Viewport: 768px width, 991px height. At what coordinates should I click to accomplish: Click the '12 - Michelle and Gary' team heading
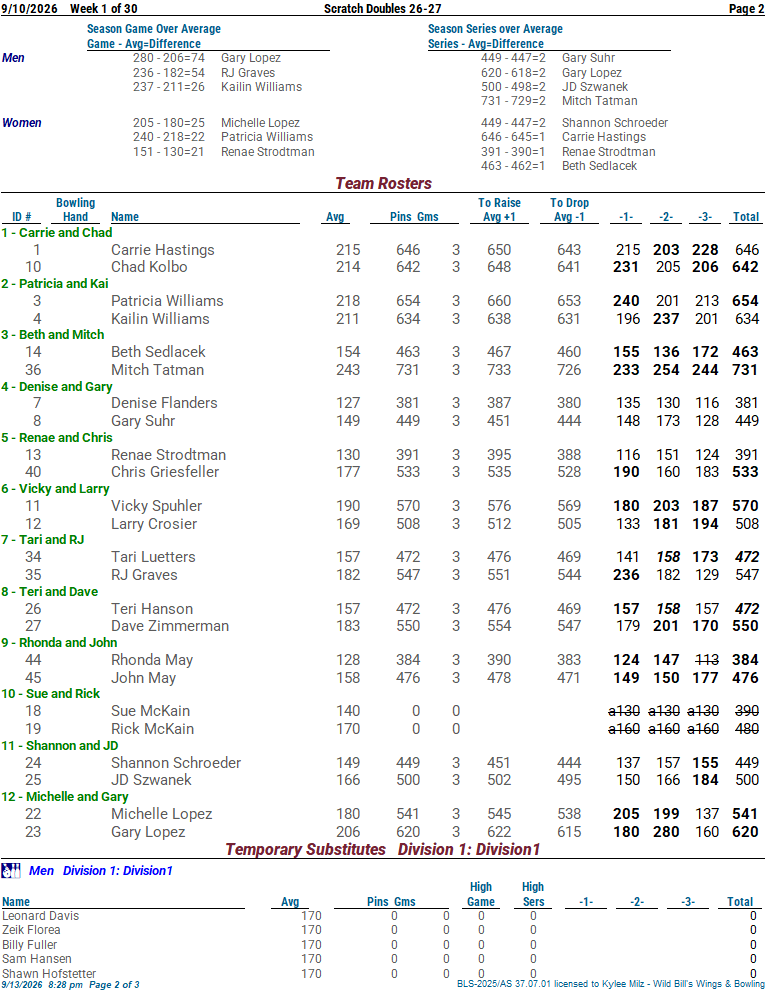pyautogui.click(x=64, y=796)
